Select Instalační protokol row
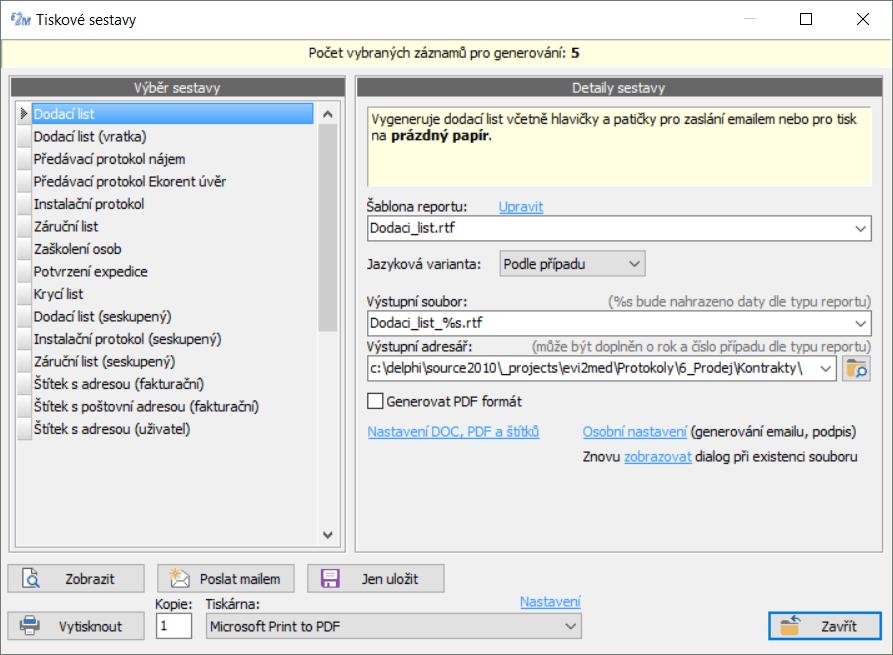This screenshot has width=893, height=655. pyautogui.click(x=173, y=204)
